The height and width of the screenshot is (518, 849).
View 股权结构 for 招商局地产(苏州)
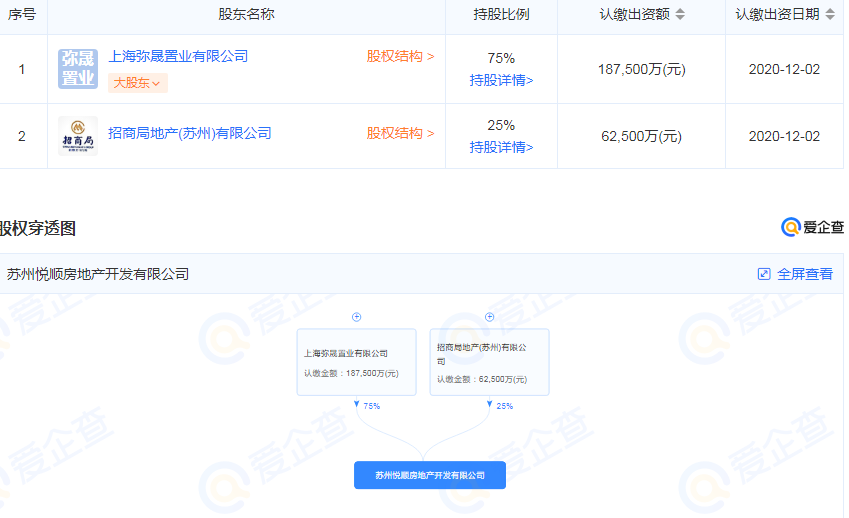[400, 133]
